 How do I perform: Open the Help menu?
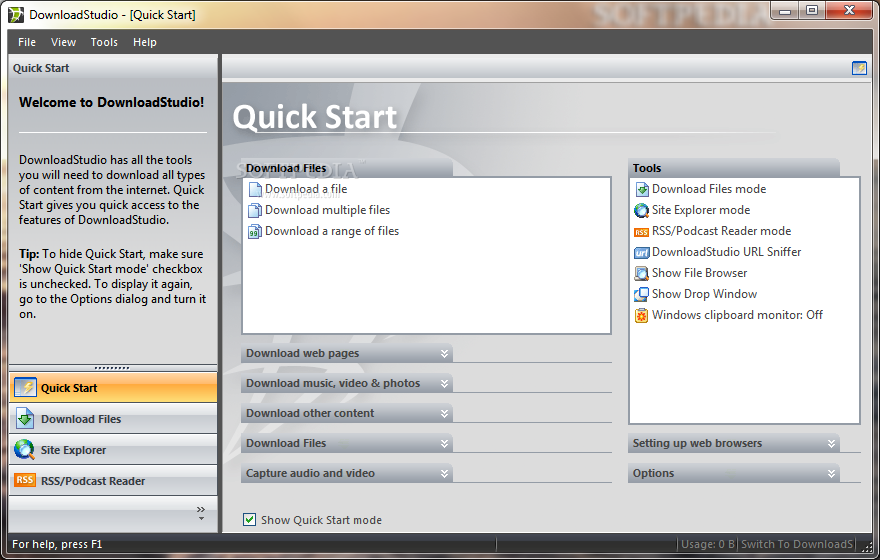[x=145, y=42]
